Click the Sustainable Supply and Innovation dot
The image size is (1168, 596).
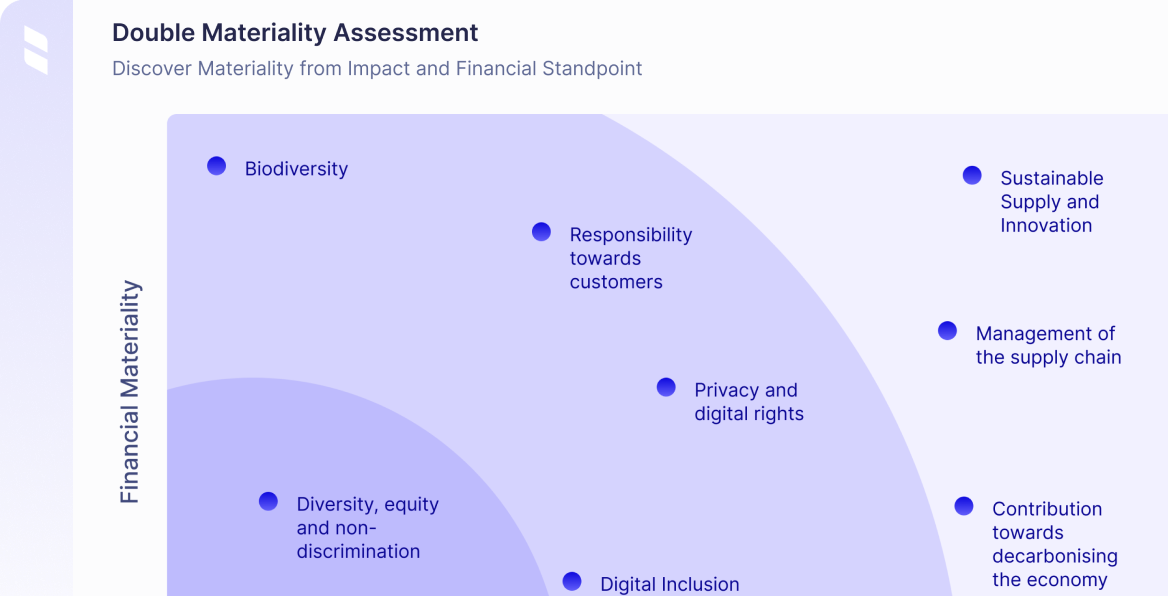point(972,176)
